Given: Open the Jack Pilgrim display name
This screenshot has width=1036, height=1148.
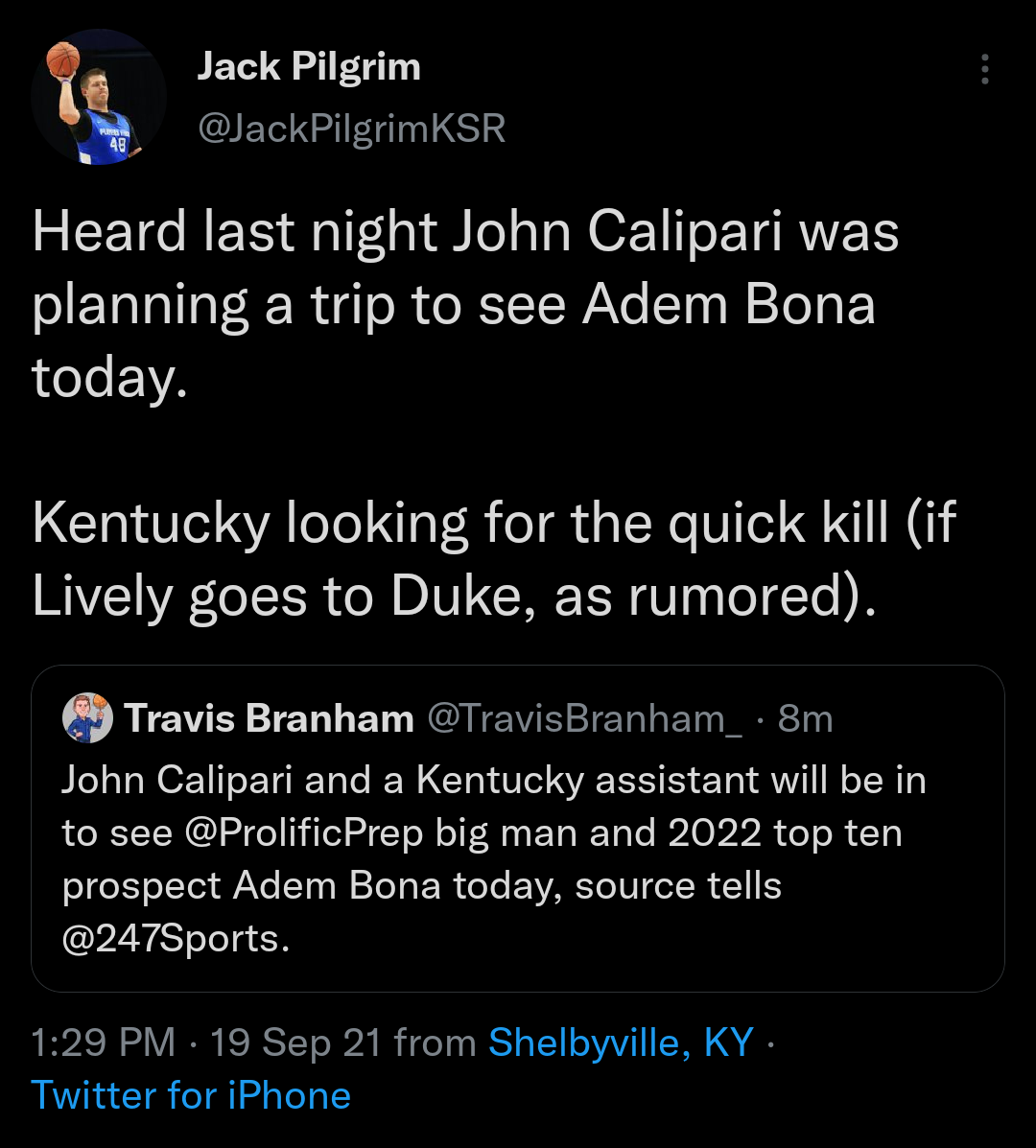Looking at the screenshot, I should tap(309, 67).
